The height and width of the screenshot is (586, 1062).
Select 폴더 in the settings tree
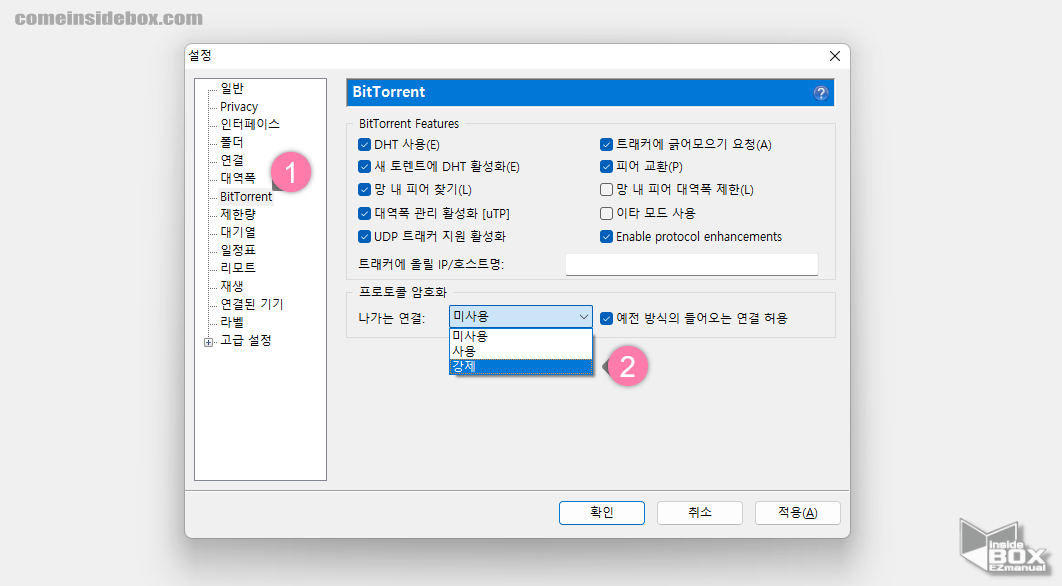pos(232,142)
